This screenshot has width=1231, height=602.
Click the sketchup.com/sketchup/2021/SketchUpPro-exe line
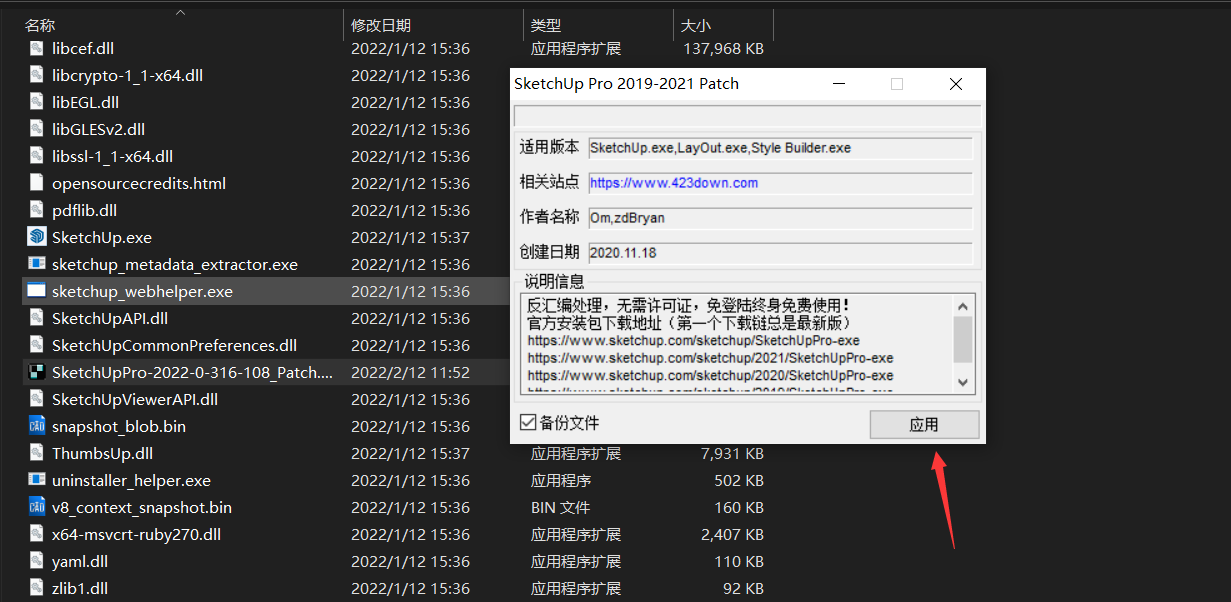[710, 358]
